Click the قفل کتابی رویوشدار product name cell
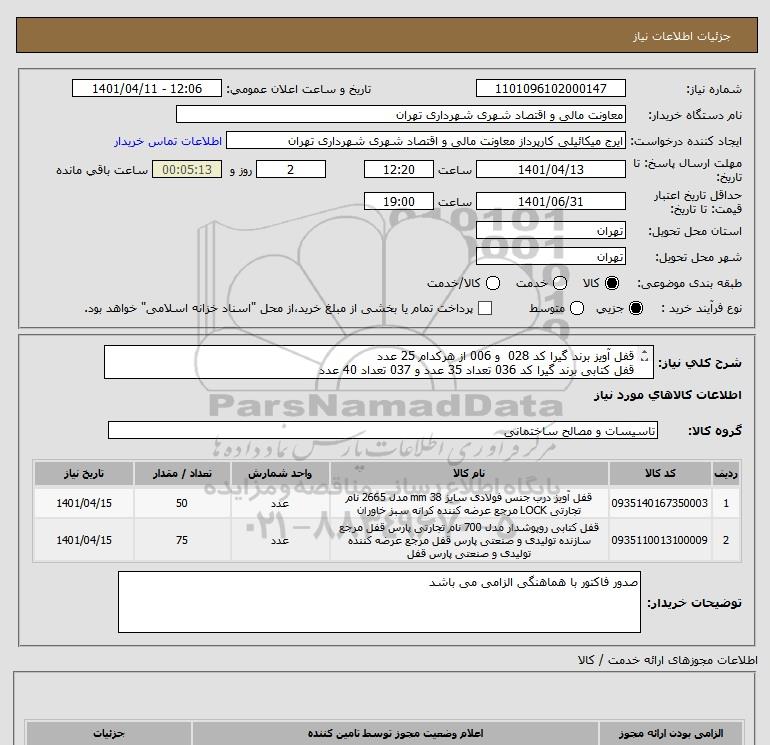The image size is (770, 745). tap(469, 540)
